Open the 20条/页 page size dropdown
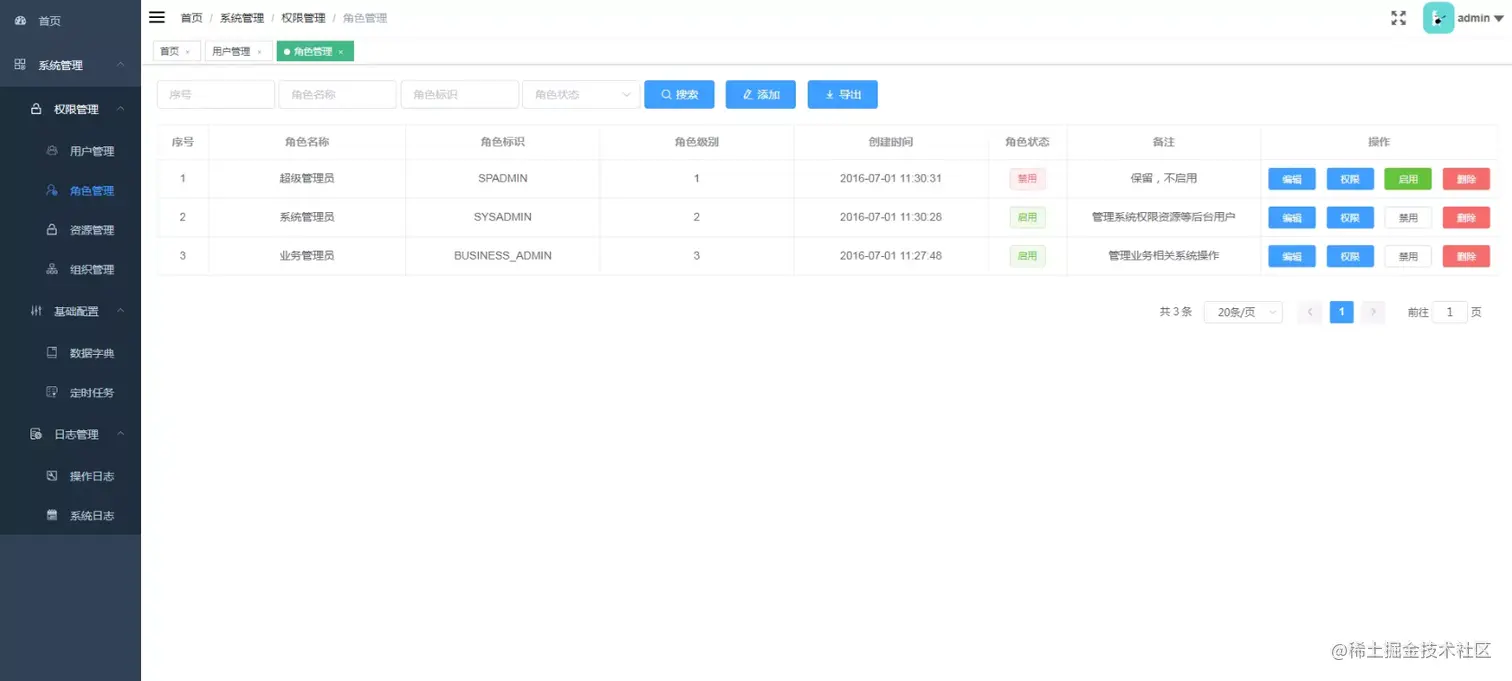This screenshot has height=681, width=1512. click(x=1243, y=312)
